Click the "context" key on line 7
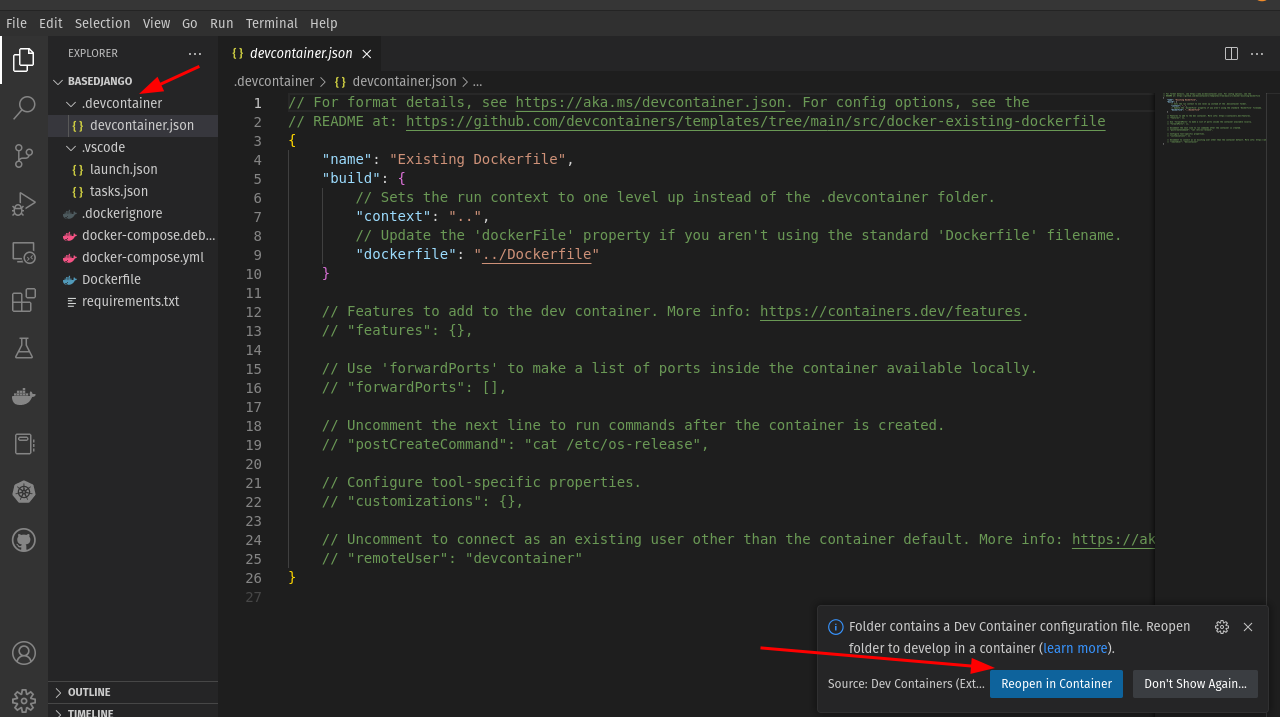 point(393,216)
